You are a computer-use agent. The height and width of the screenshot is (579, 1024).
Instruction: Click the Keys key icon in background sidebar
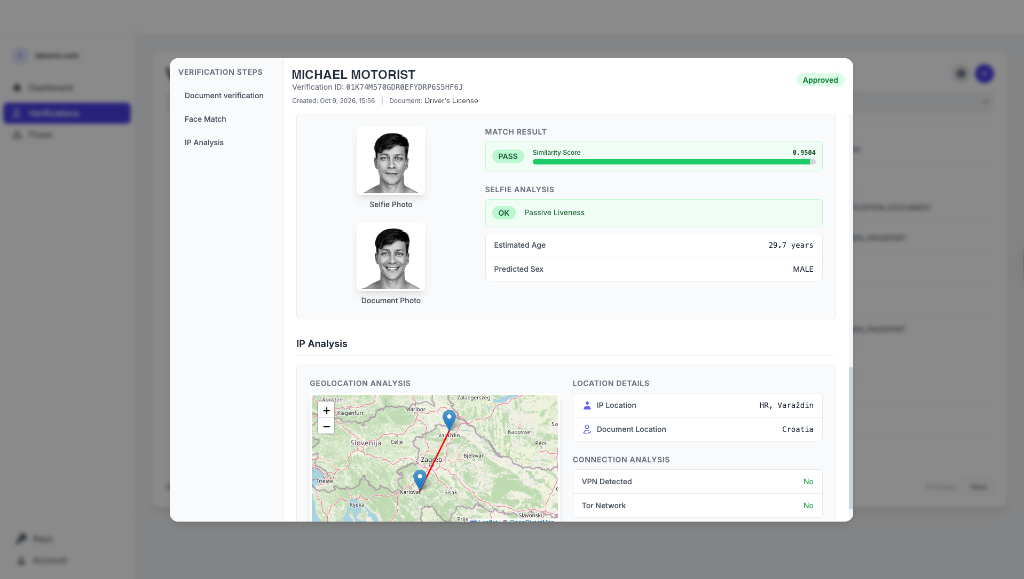pos(21,539)
